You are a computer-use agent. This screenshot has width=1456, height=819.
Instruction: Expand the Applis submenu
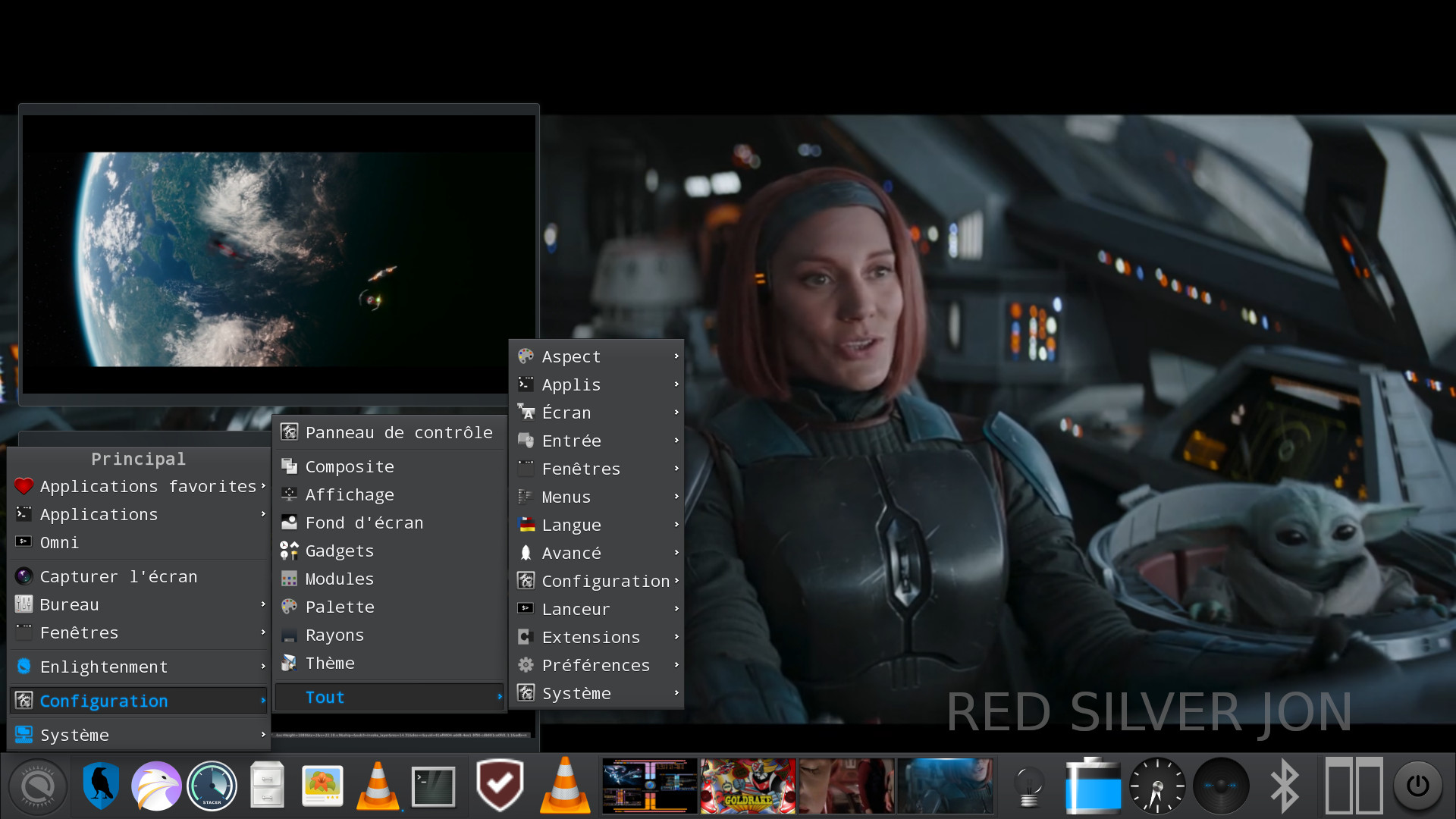[597, 384]
